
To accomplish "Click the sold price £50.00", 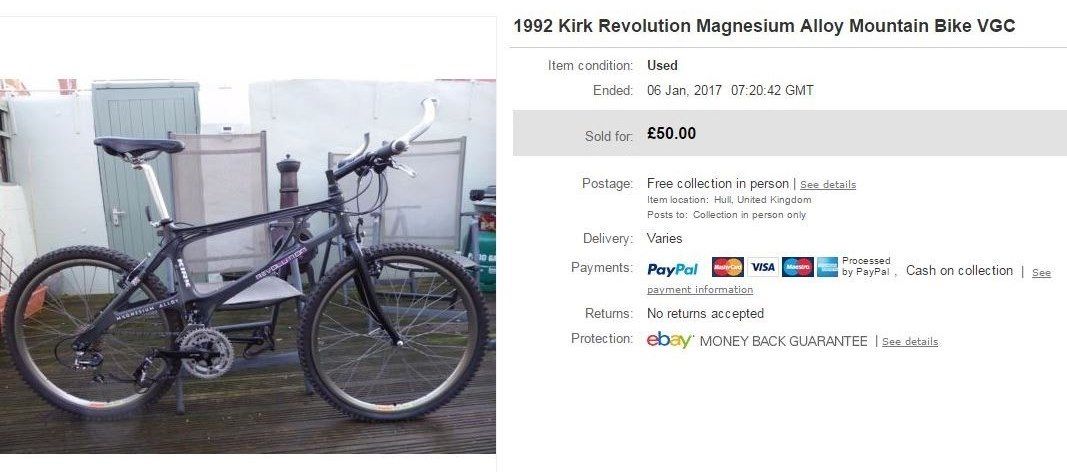I will [672, 133].
